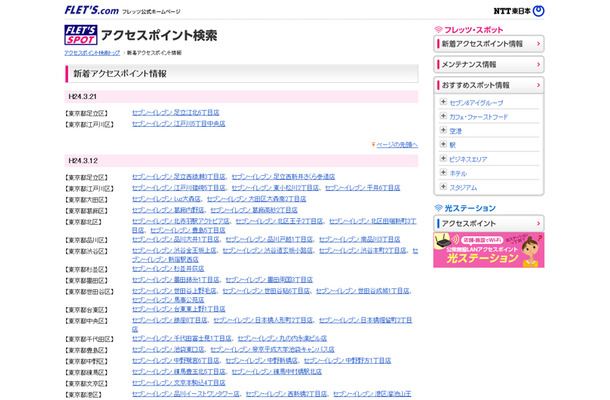This screenshot has width=610, height=400.
Task: Open セブン-イレブン 渋谷金王坂上店 link
Action: pos(174,251)
